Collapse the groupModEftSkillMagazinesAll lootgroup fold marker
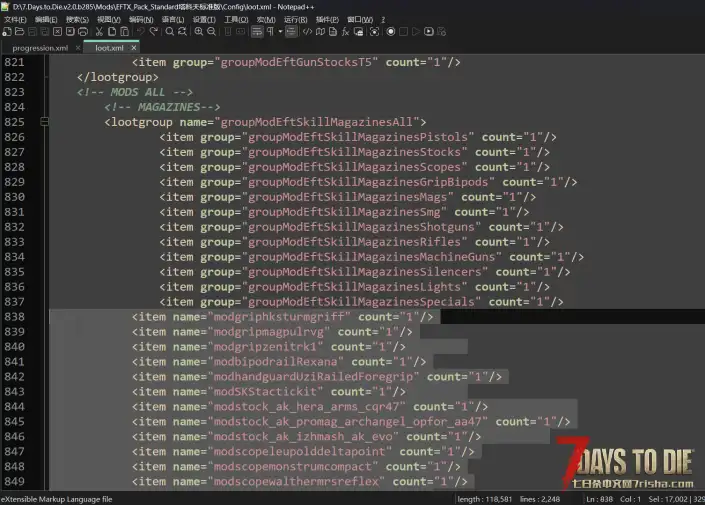Screen dimensions: 705x505 44,122
